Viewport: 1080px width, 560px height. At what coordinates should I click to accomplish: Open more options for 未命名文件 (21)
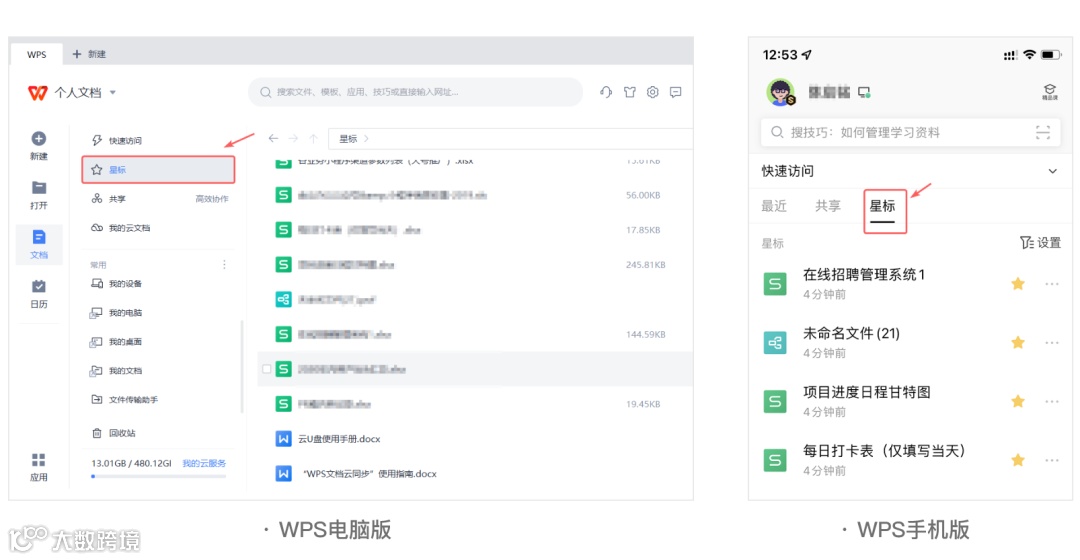click(x=1052, y=342)
